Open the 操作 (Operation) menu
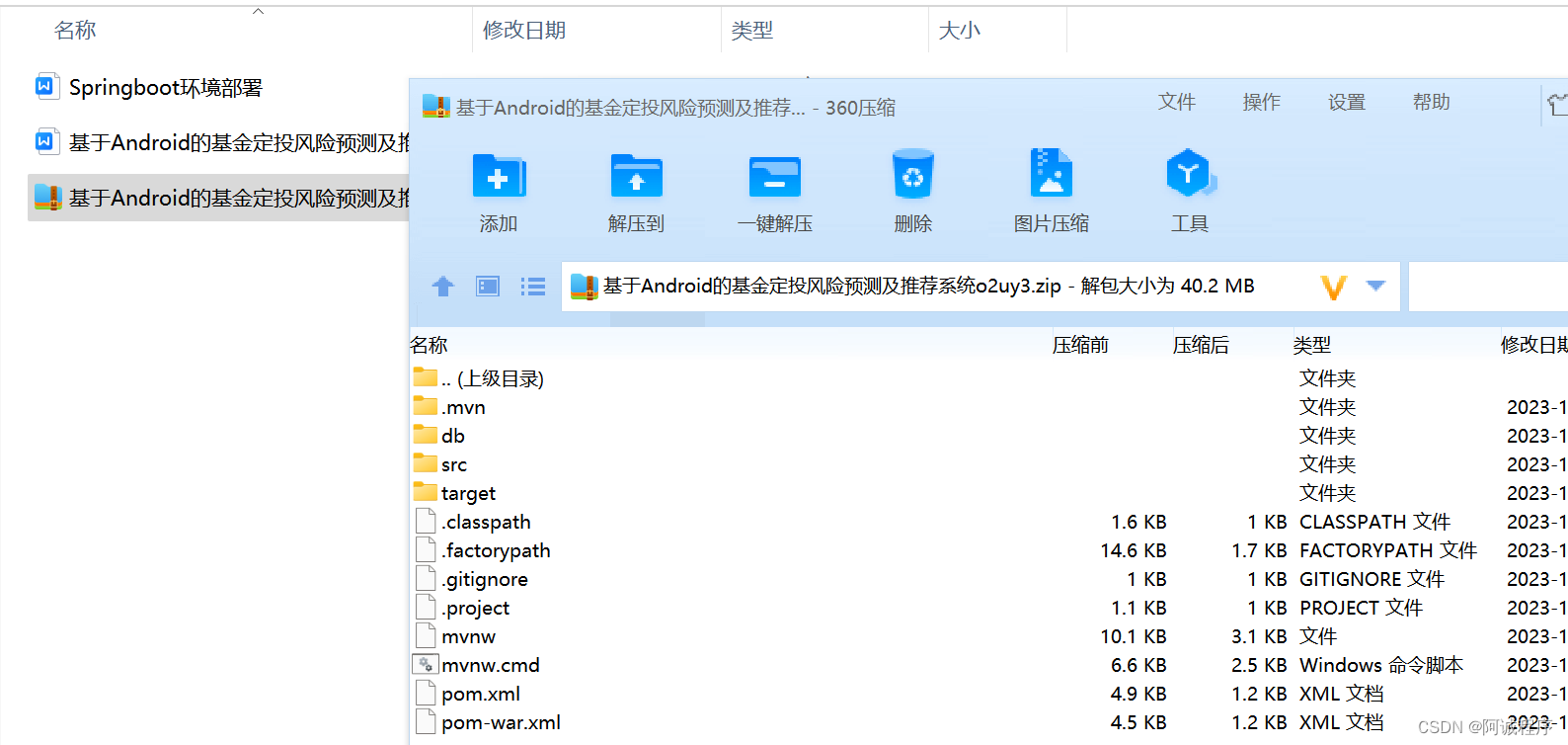The width and height of the screenshot is (1568, 745). pyautogui.click(x=1262, y=102)
